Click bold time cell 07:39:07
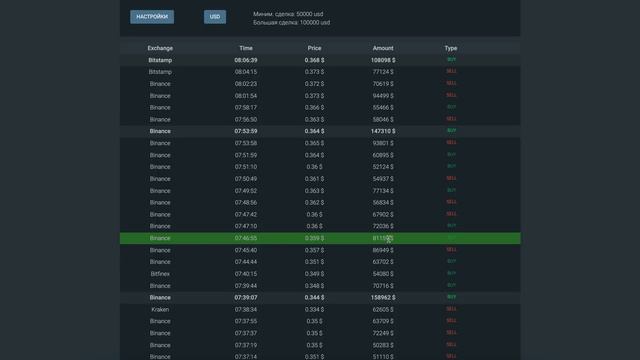 coord(246,298)
